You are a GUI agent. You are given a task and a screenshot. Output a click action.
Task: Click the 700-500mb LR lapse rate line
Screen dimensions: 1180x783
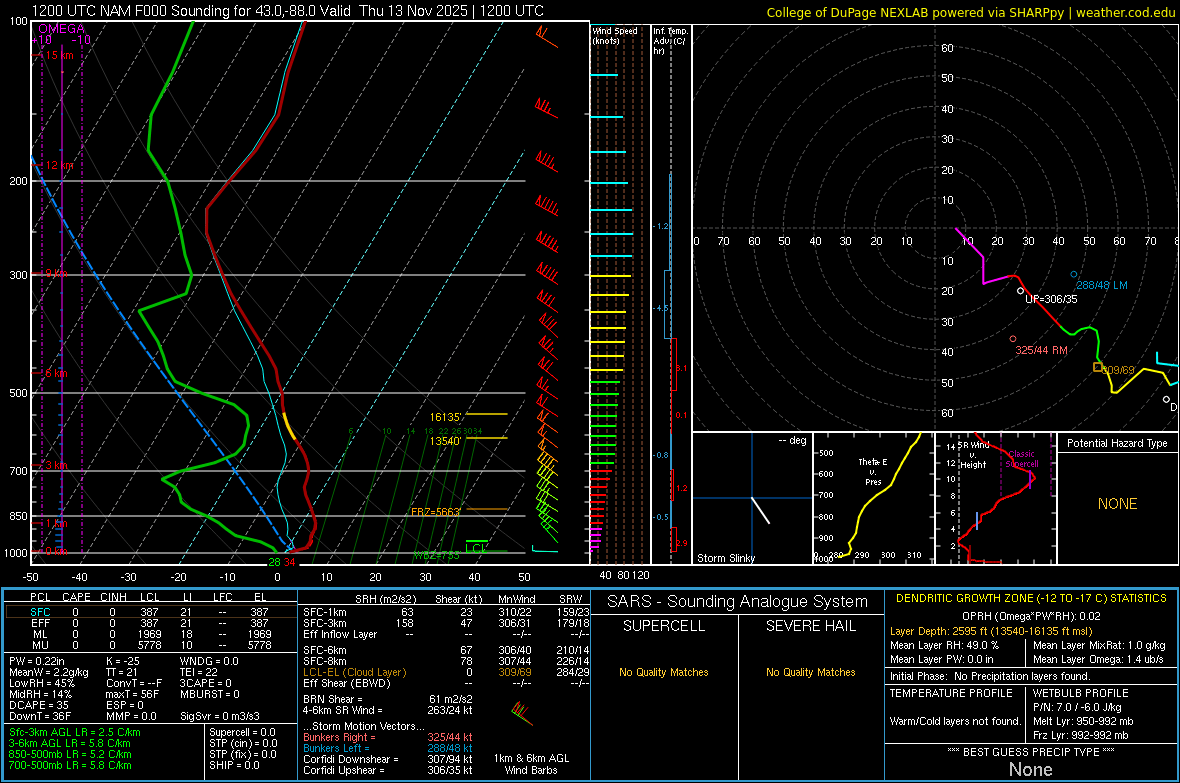click(70, 766)
